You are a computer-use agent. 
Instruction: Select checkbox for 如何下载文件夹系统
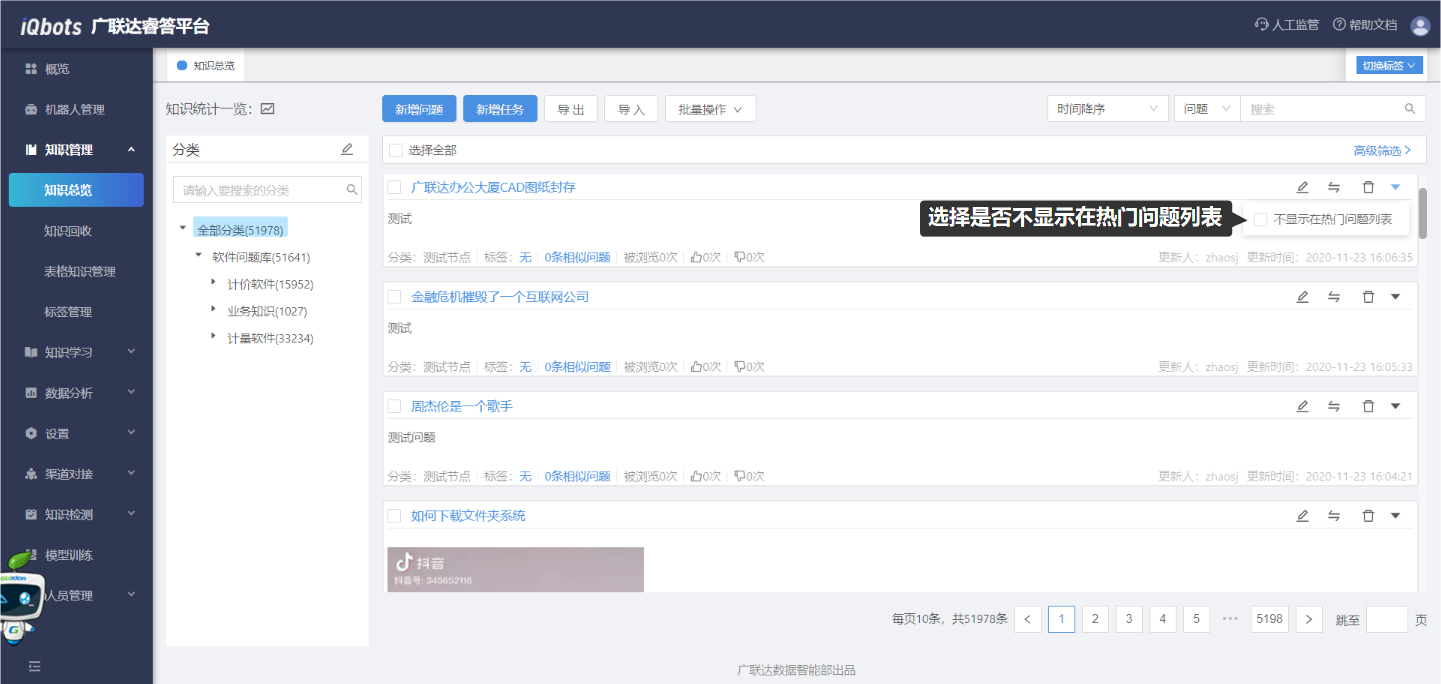click(394, 516)
